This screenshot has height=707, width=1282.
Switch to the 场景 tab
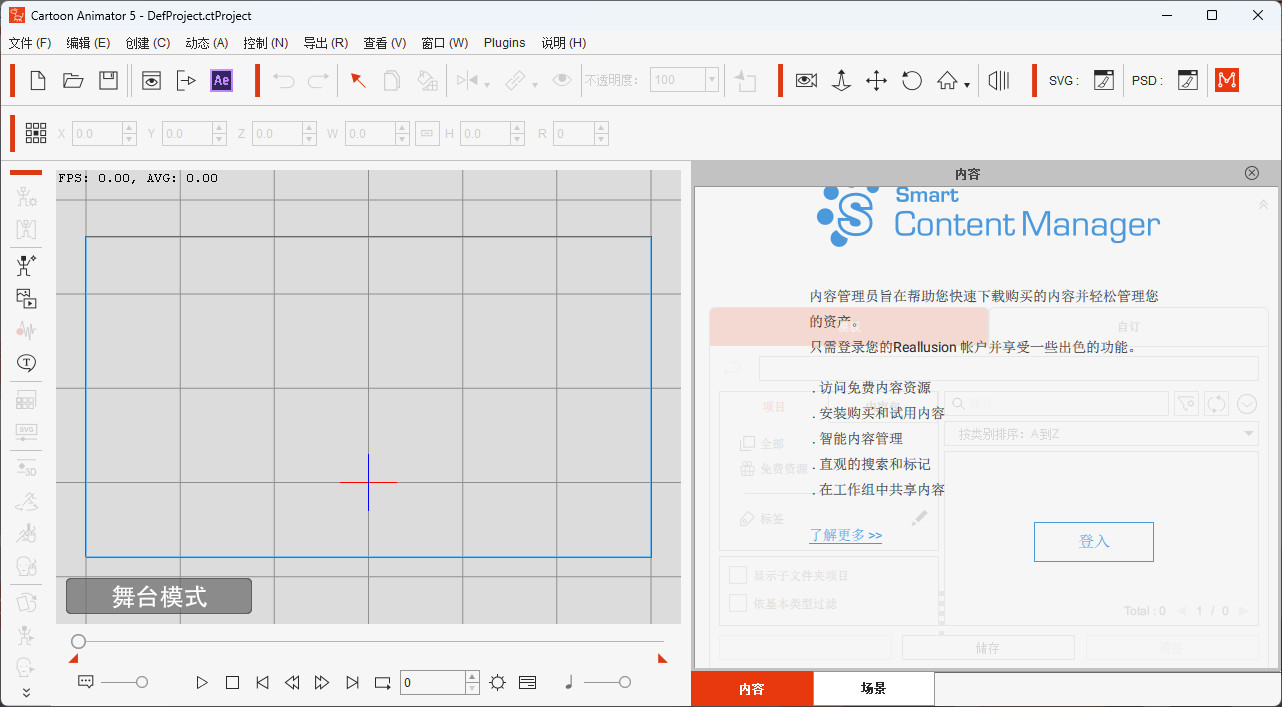coord(873,689)
